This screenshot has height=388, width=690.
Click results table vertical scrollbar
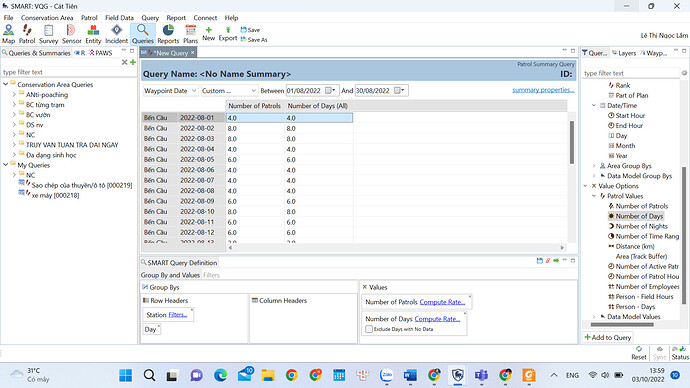(572, 142)
